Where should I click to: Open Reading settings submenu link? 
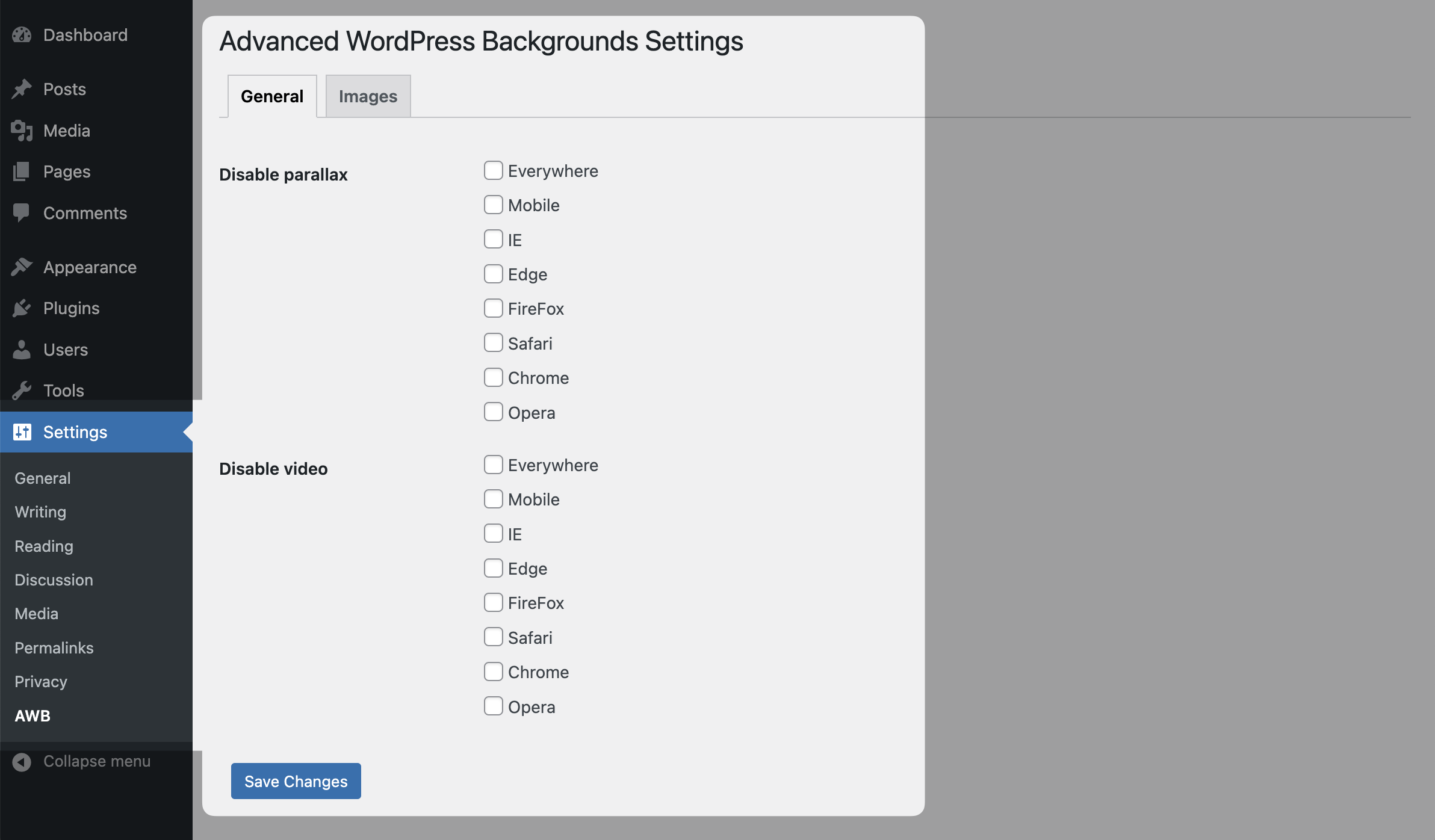pyautogui.click(x=44, y=546)
